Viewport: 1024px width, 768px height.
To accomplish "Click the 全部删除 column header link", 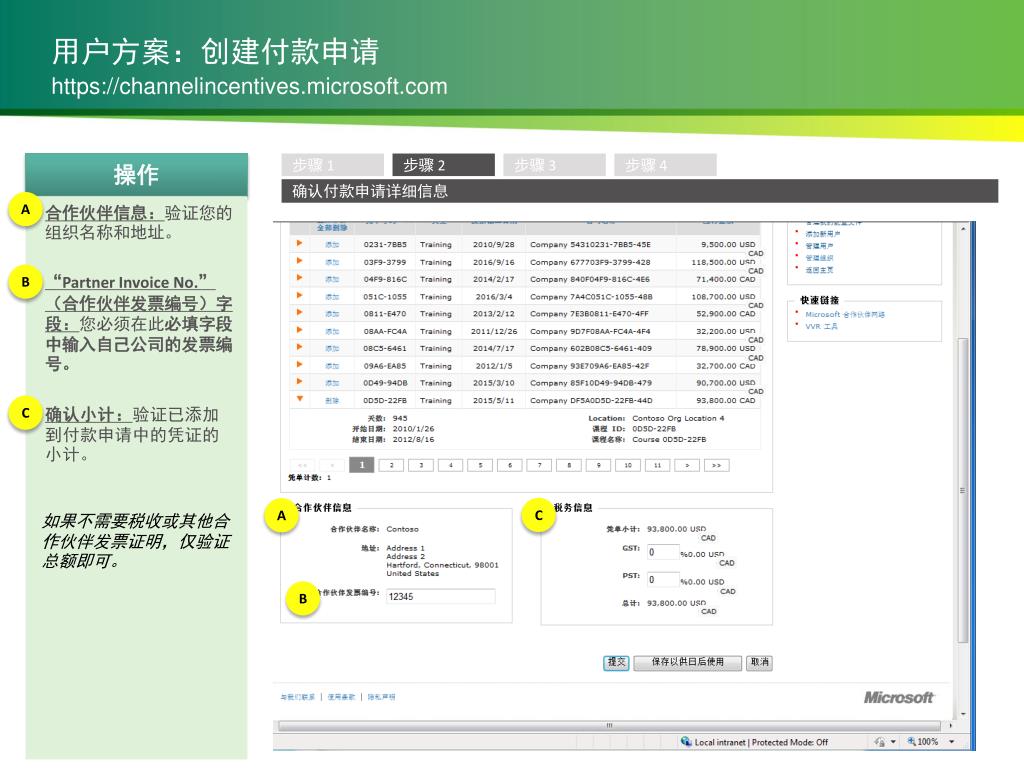I will [332, 228].
